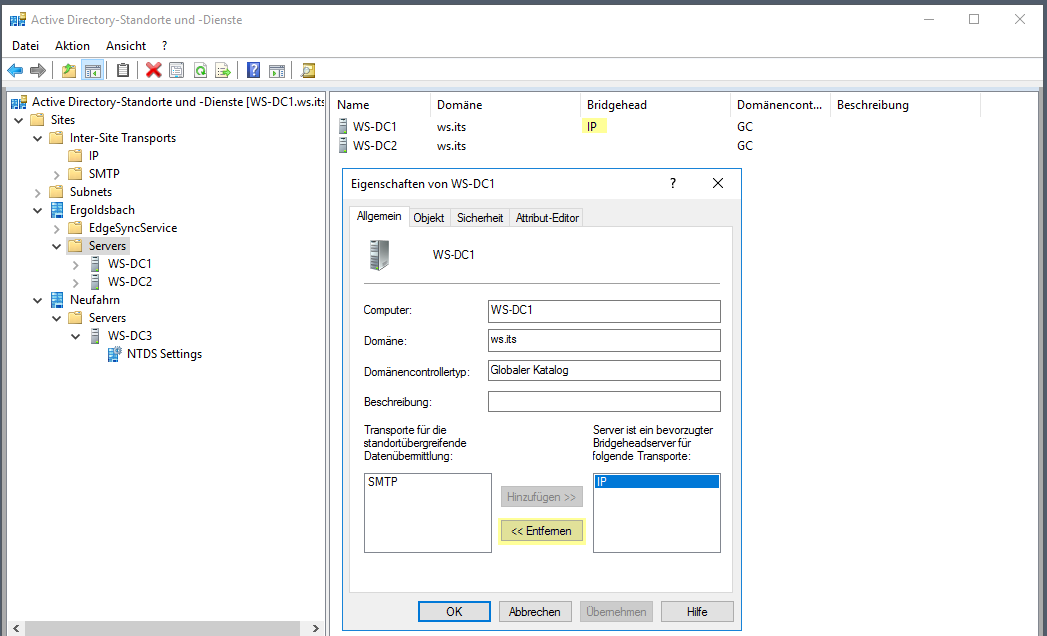1047x636 pixels.
Task: Open the Aktion menu
Action: tap(72, 45)
